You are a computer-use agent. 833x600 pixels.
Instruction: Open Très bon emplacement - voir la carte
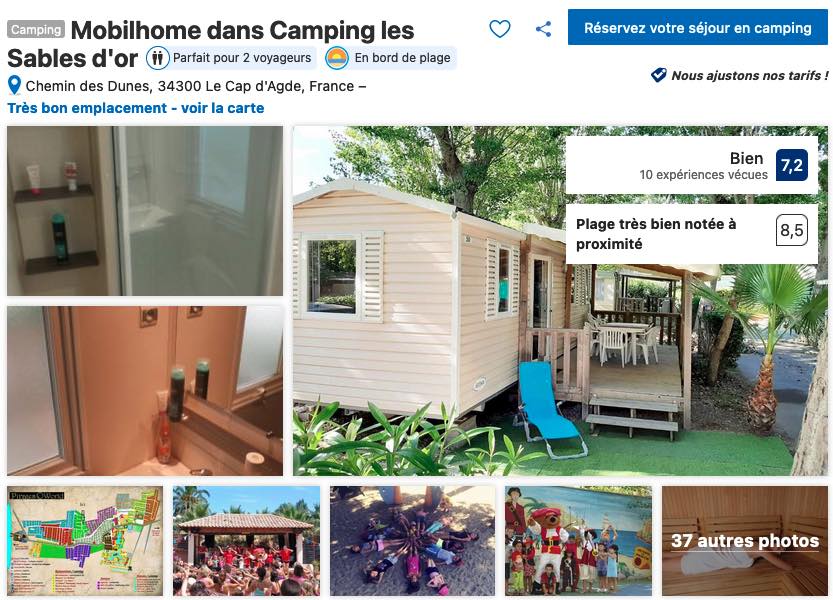pos(136,108)
